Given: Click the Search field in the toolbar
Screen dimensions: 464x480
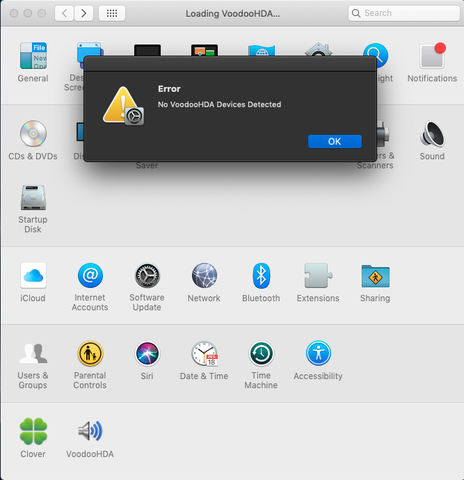Looking at the screenshot, I should click(404, 13).
